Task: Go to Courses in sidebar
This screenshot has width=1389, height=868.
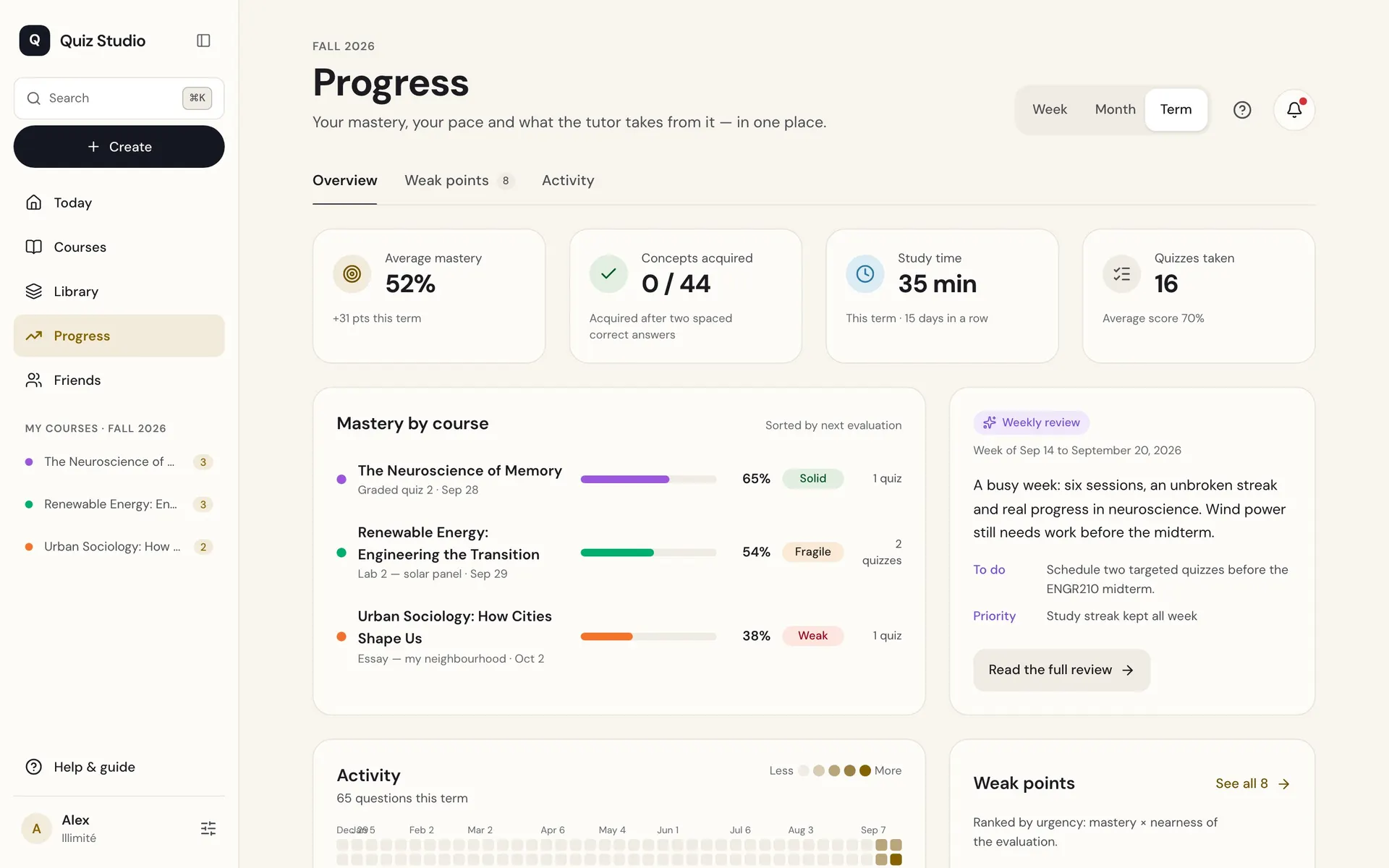Action: pyautogui.click(x=119, y=247)
